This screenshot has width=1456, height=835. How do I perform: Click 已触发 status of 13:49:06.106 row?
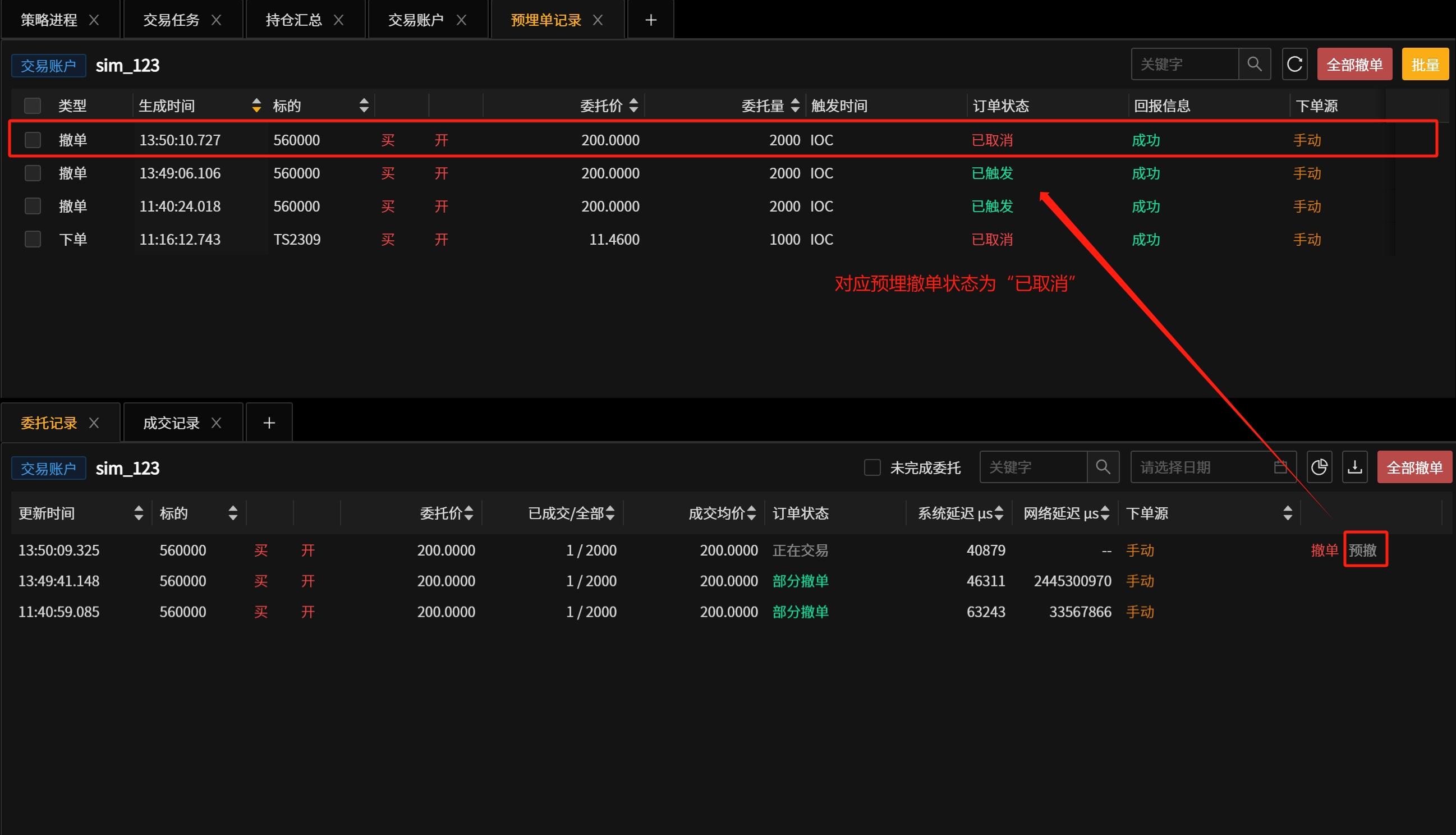coord(992,173)
